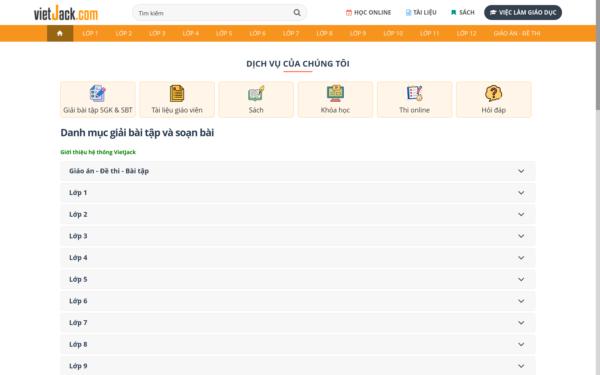Select Lớp 10 in orange menu
The width and height of the screenshot is (600, 375).
tap(393, 33)
